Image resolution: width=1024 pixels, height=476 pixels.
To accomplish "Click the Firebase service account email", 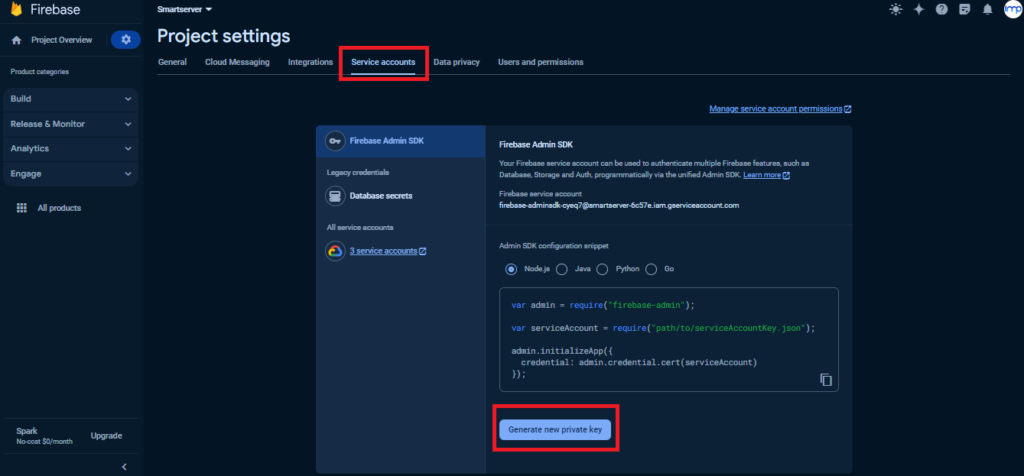I will (618, 205).
